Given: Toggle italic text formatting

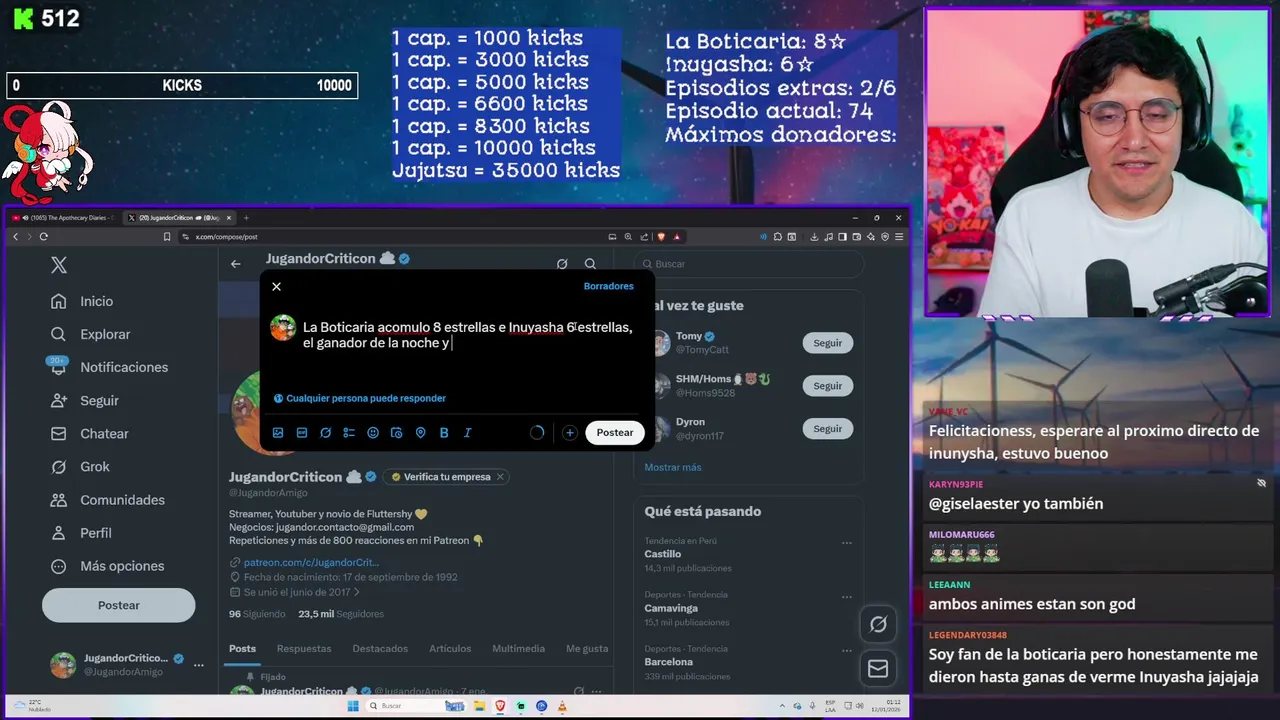Looking at the screenshot, I should (x=467, y=433).
